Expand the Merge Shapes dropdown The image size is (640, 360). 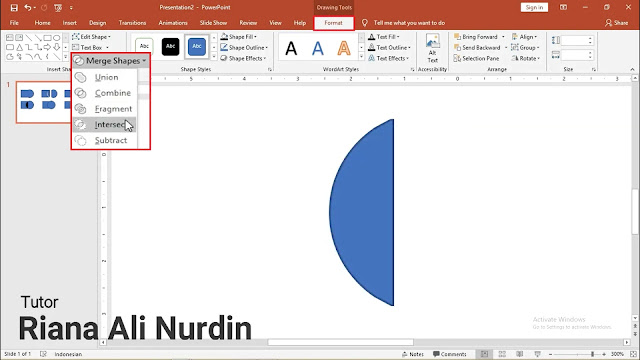[x=110, y=61]
